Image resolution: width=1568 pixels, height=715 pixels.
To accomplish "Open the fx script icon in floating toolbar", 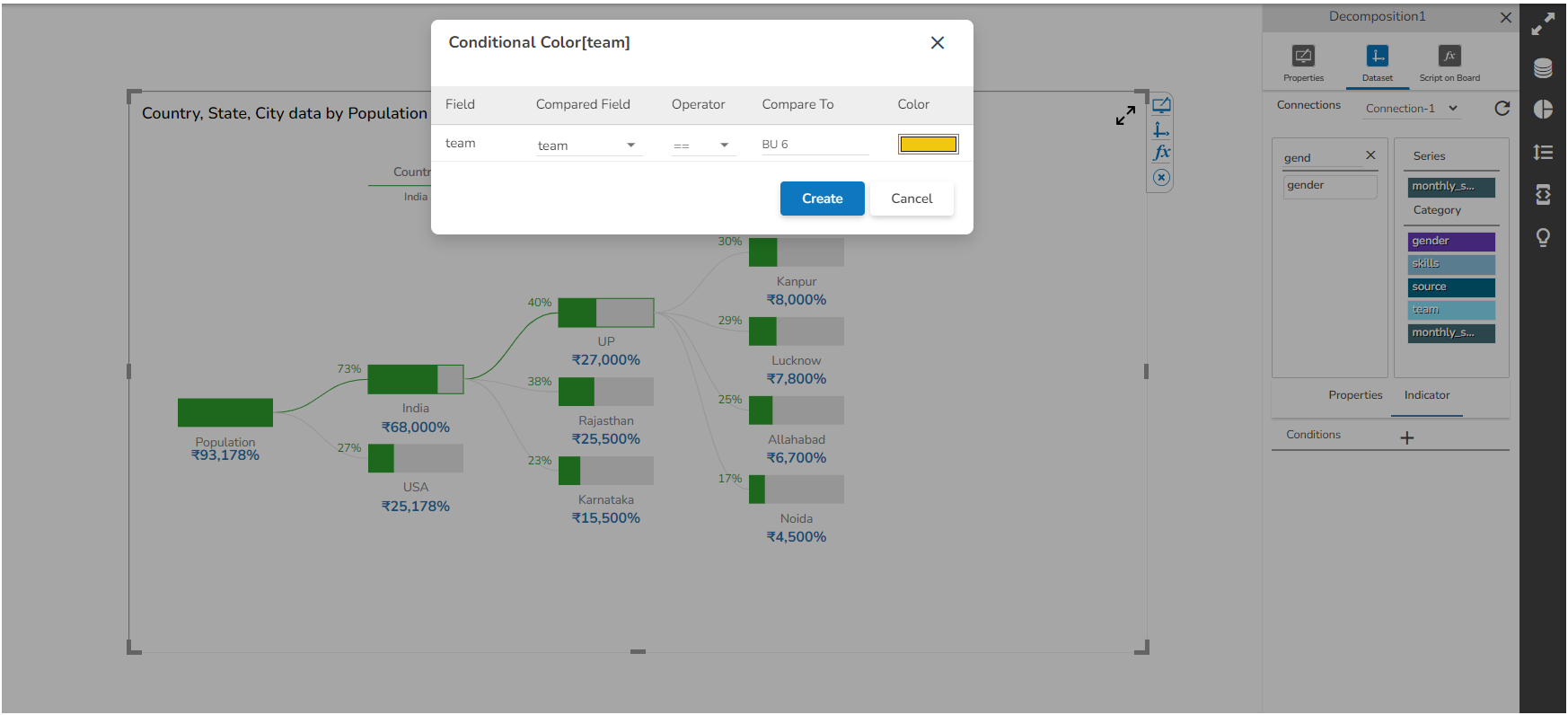I will pyautogui.click(x=1161, y=153).
